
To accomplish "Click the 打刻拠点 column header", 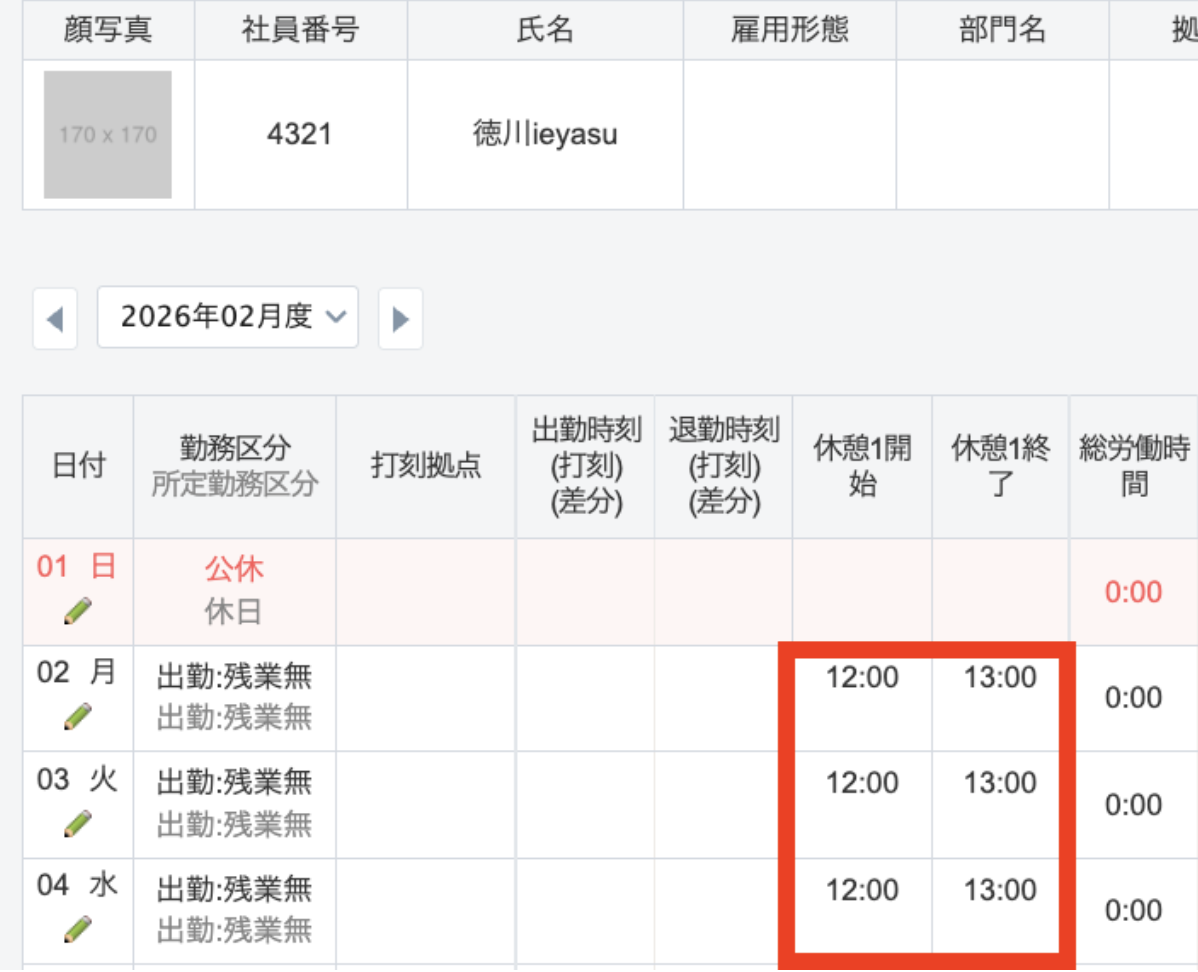I will (x=426, y=466).
